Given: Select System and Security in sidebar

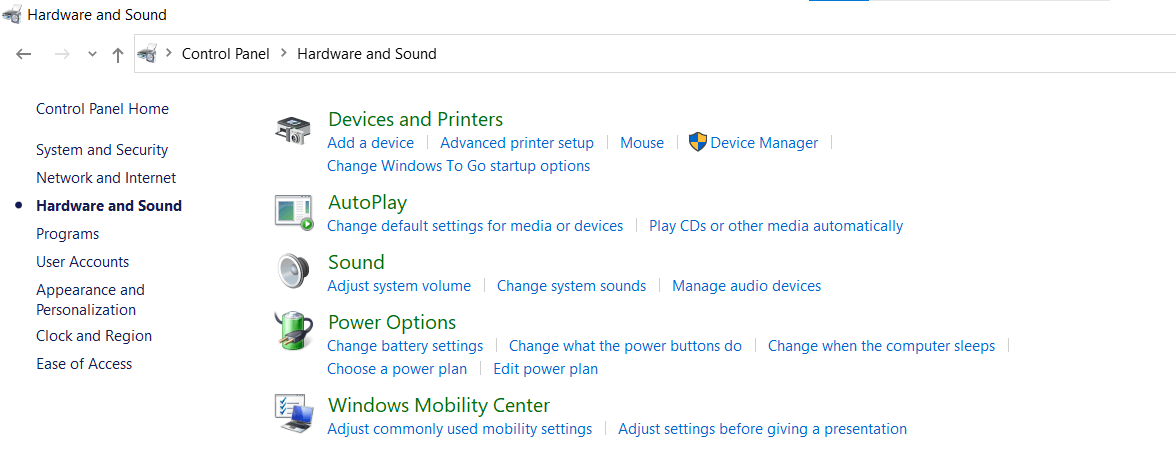Looking at the screenshot, I should pos(102,150).
